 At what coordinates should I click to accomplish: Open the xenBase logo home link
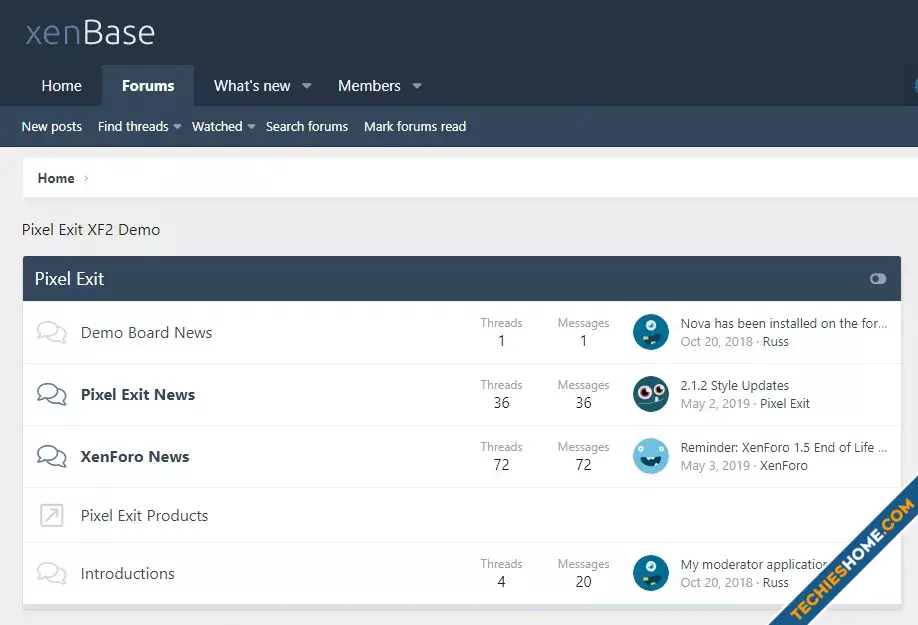pyautogui.click(x=90, y=33)
